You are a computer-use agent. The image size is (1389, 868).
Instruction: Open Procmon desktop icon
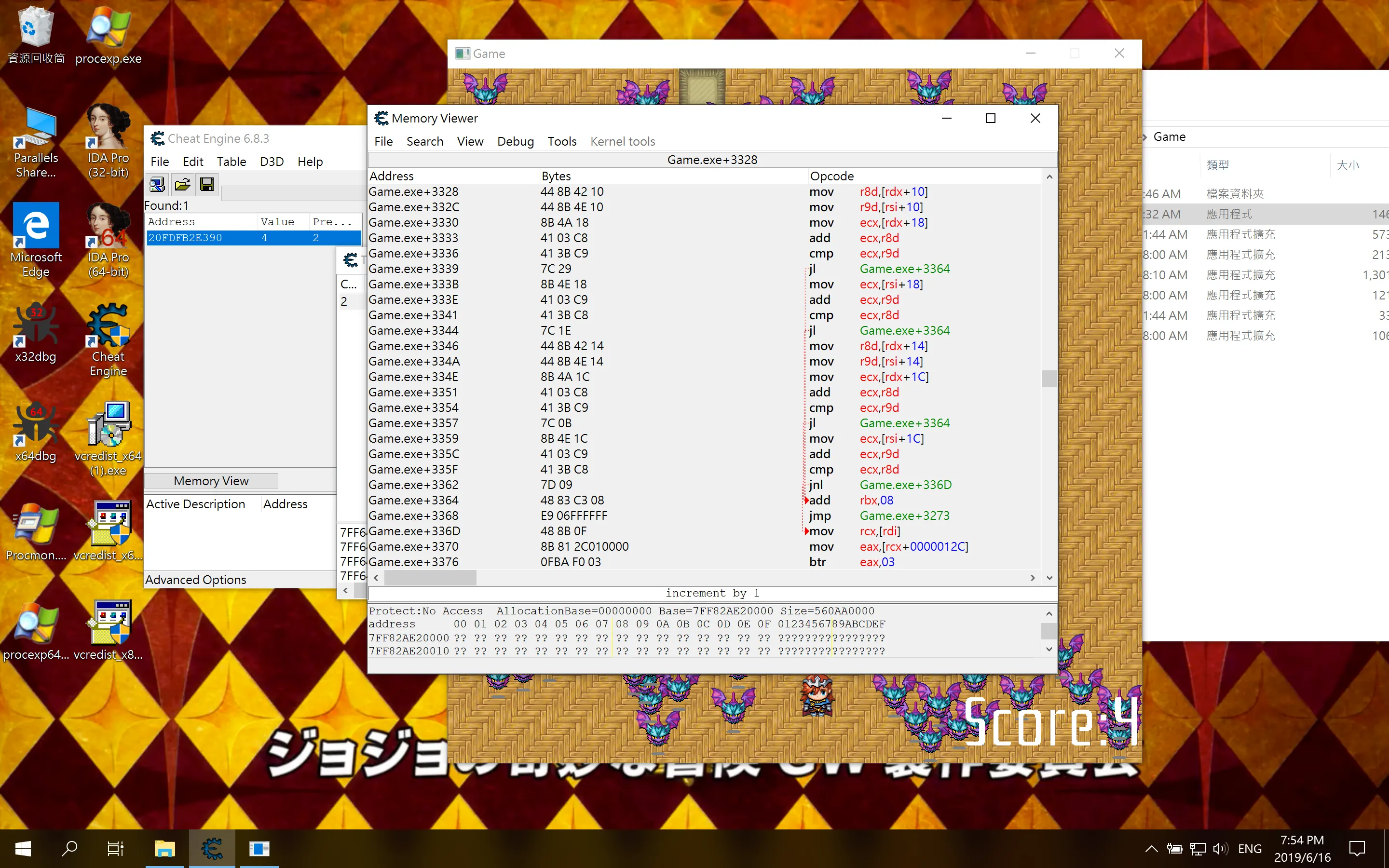tap(36, 531)
